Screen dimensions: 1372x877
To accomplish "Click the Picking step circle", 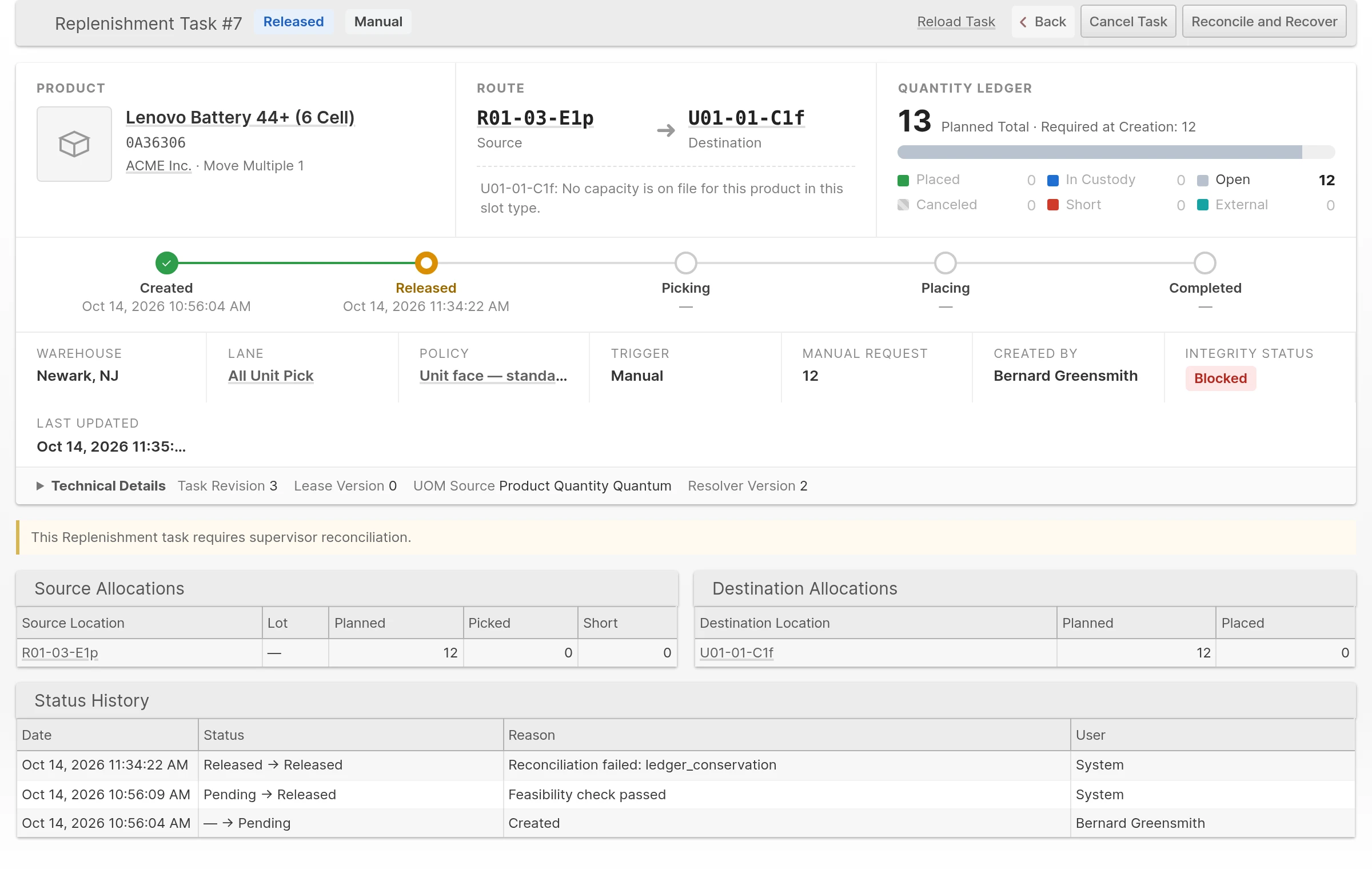I will (685, 263).
